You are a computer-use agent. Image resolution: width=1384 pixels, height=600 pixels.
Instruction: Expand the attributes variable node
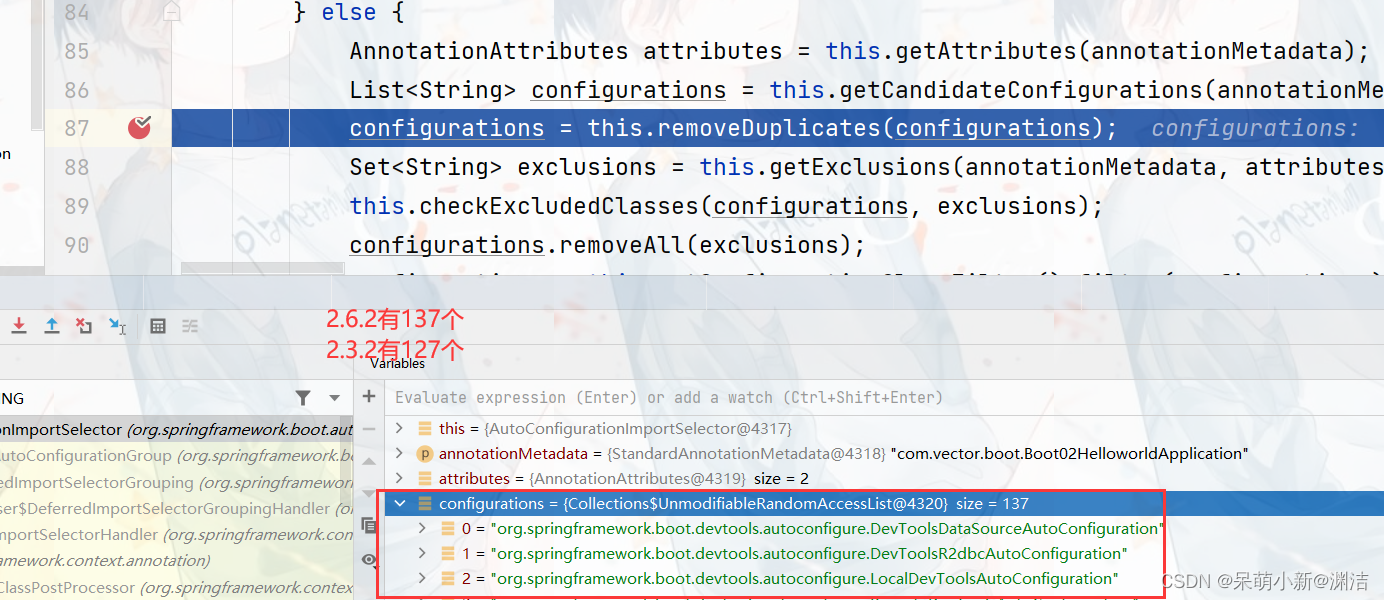pyautogui.click(x=400, y=478)
